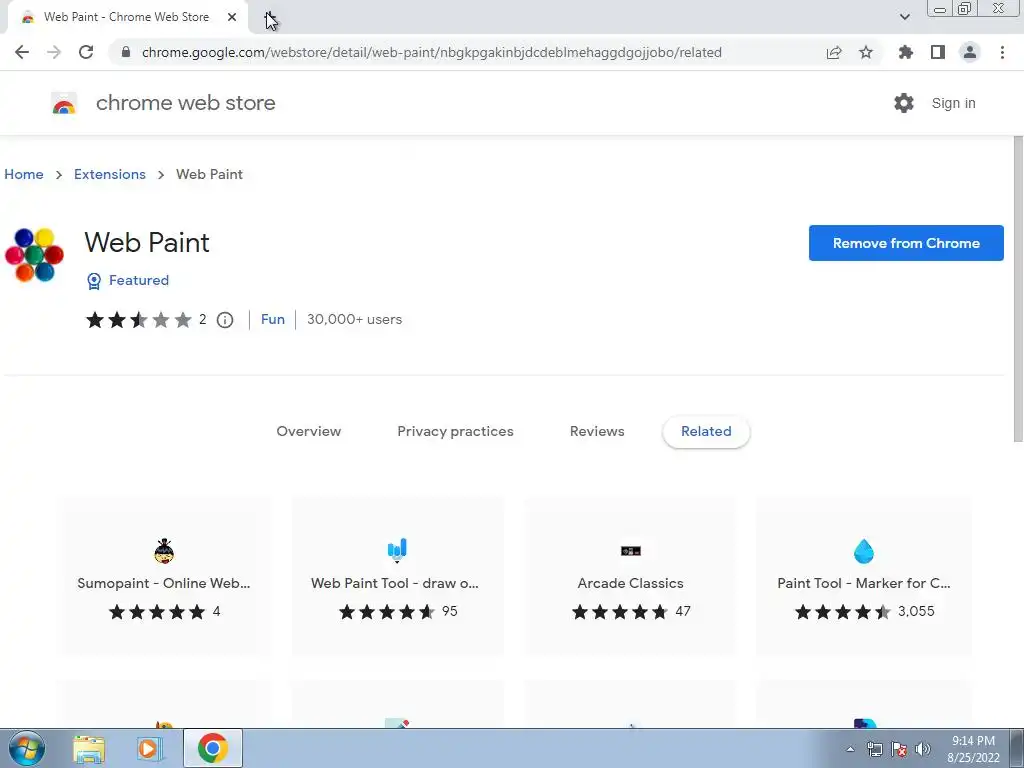Close the Web Paint browser tab
Screen dimensions: 1024x768
point(232,17)
